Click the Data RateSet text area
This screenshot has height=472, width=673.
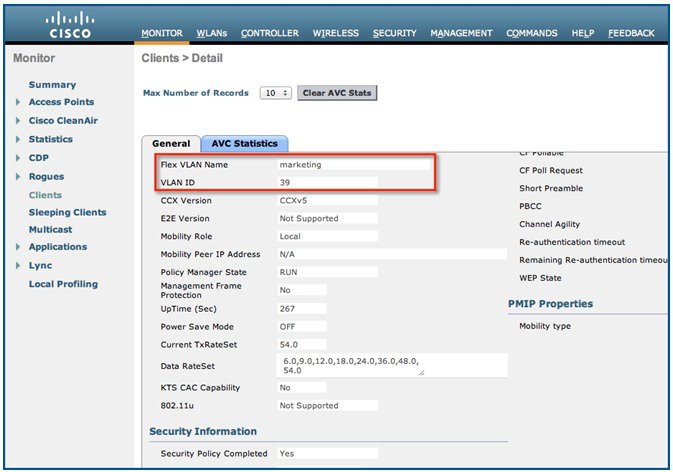pyautogui.click(x=392, y=366)
